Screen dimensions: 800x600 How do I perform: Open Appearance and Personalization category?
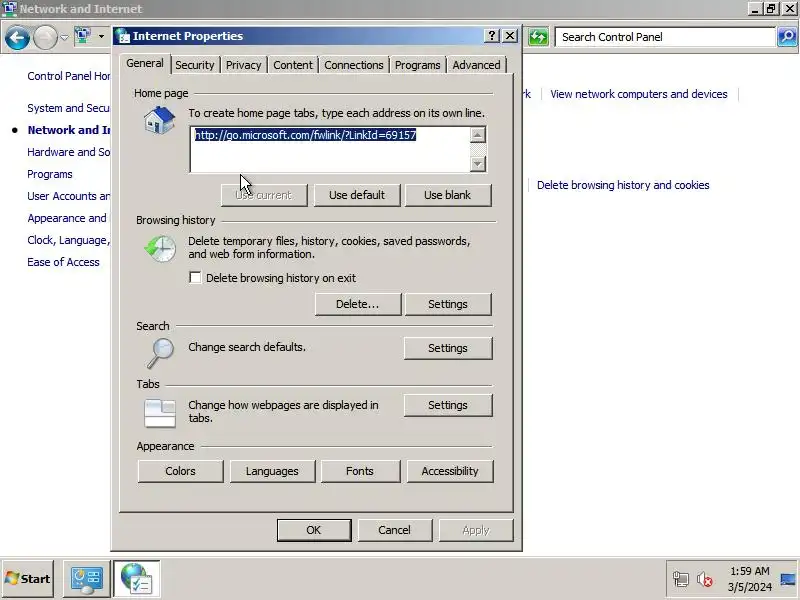coord(67,218)
